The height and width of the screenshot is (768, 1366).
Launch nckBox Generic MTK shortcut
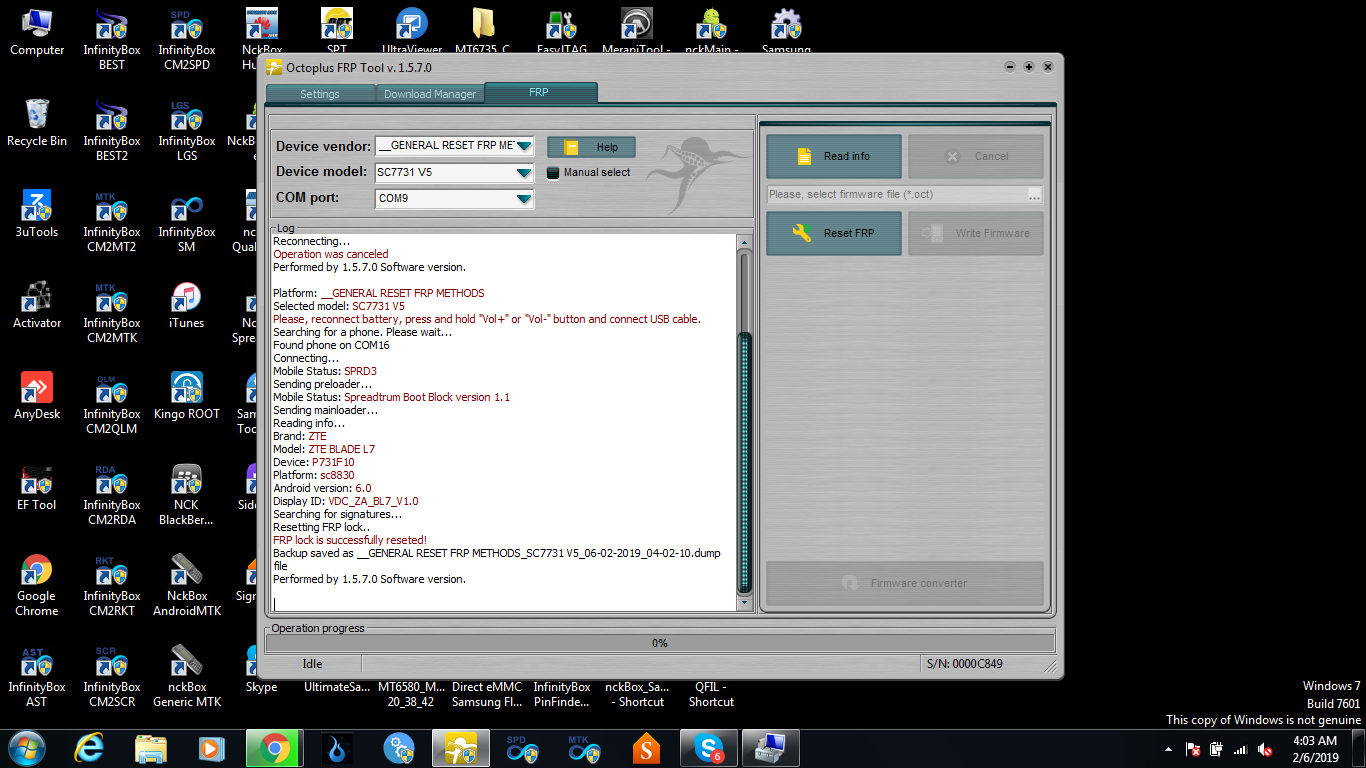coord(187,676)
